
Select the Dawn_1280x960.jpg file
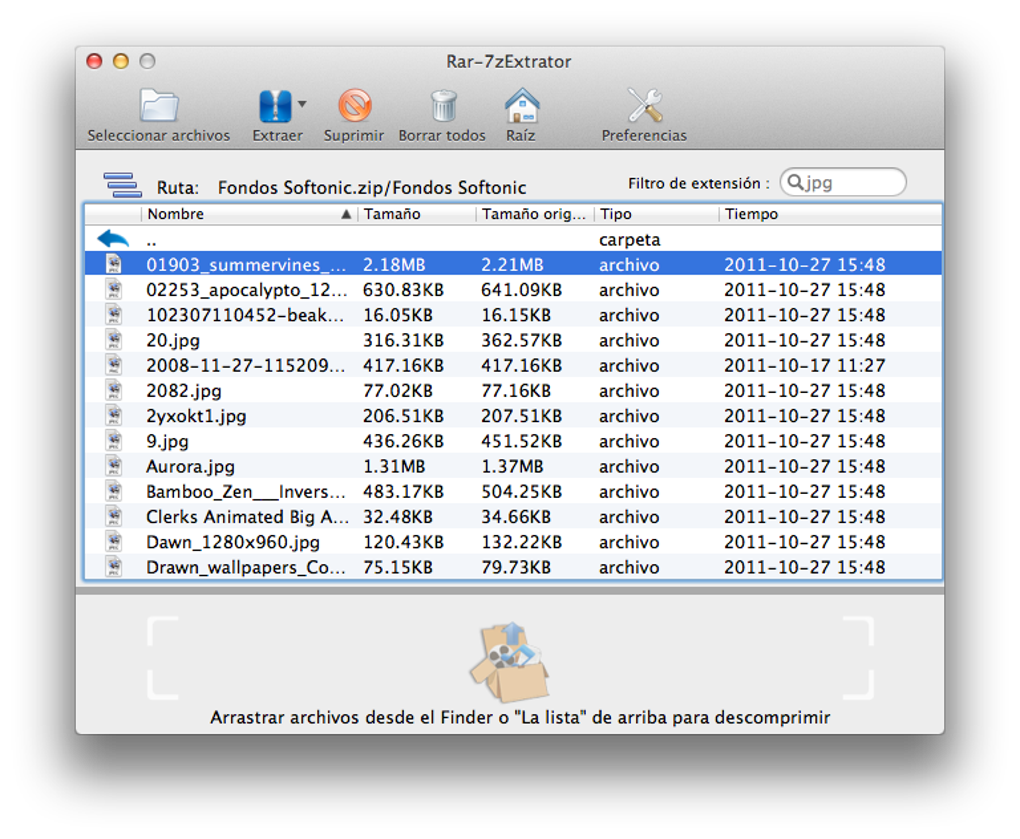pyautogui.click(x=513, y=542)
